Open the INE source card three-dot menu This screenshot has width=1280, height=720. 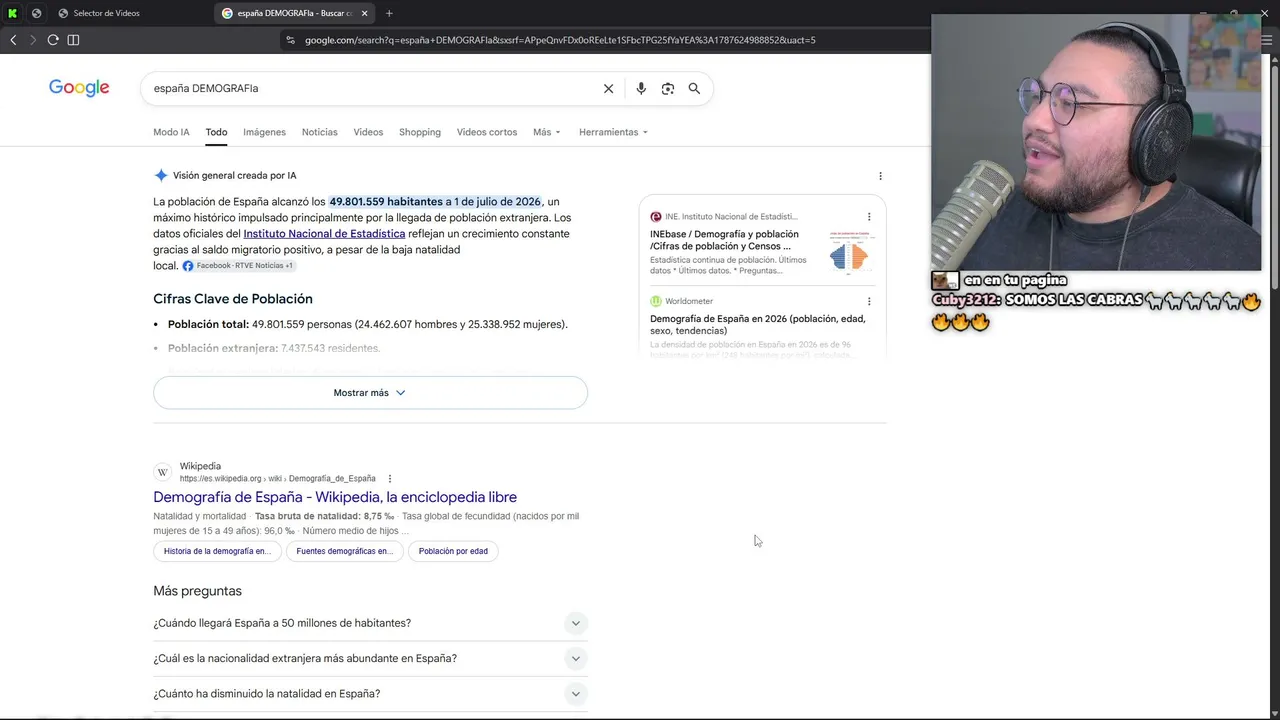pos(869,217)
